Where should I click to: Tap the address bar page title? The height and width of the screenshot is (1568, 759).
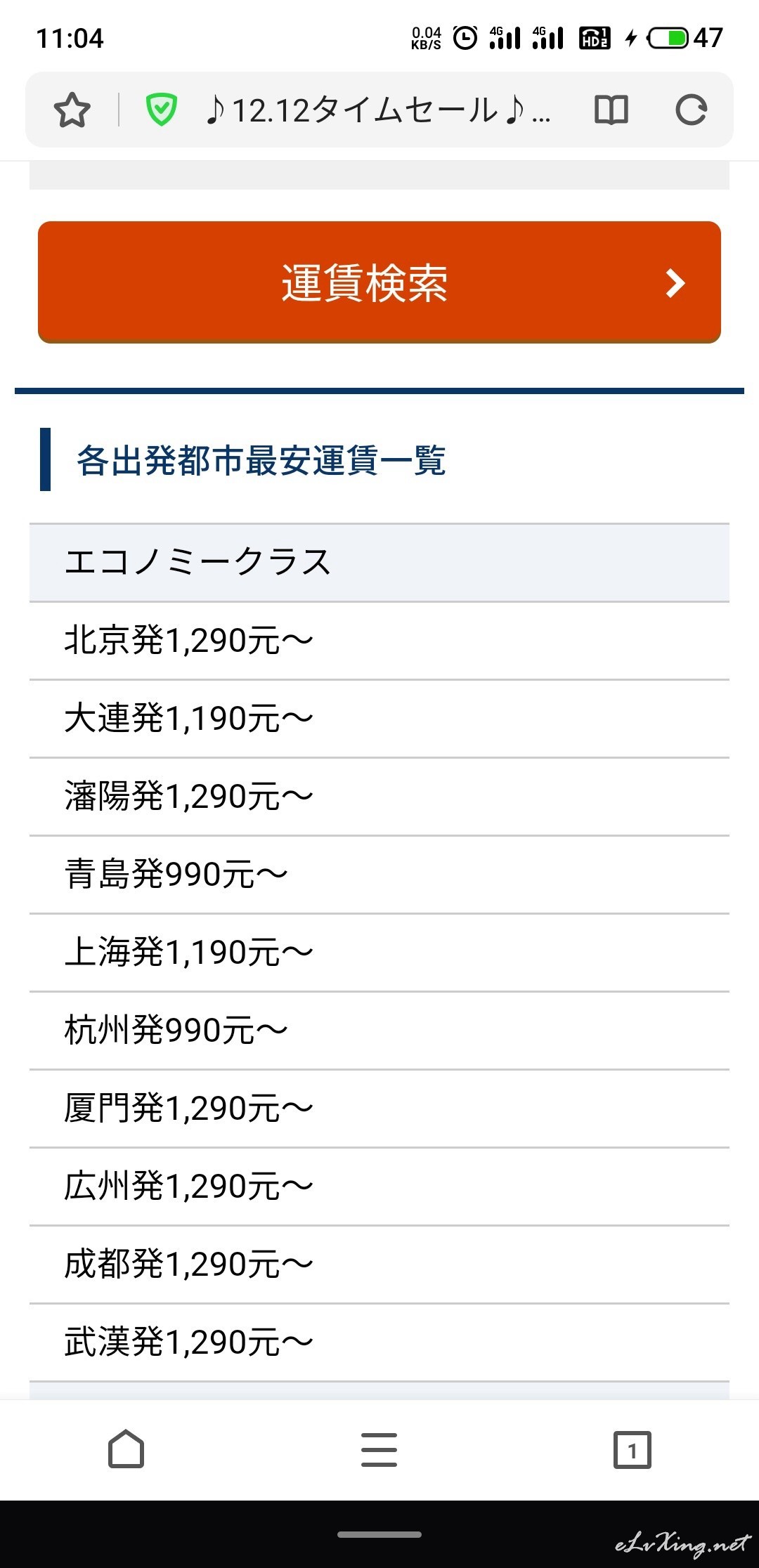(x=377, y=110)
